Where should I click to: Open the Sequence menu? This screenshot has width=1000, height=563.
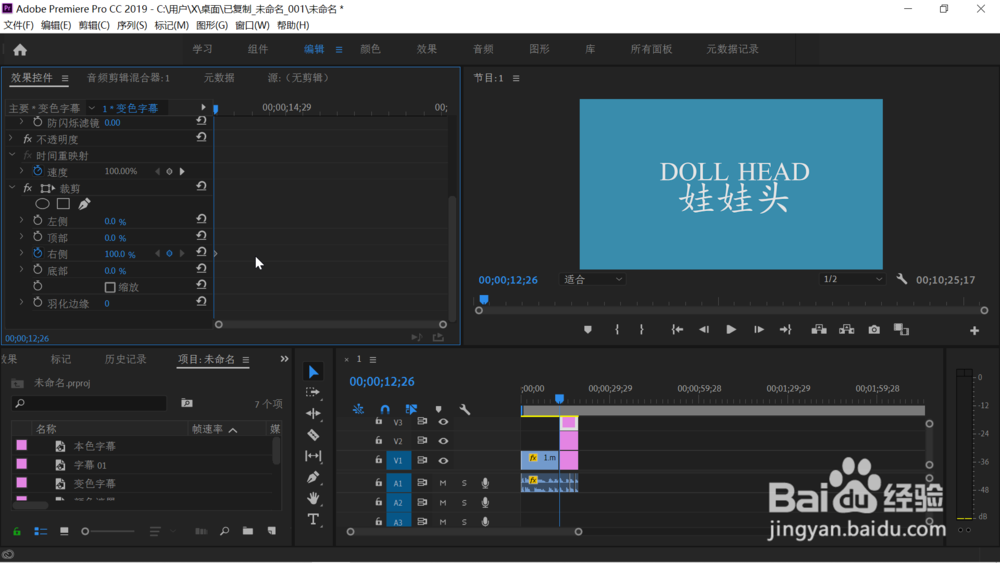tap(131, 25)
